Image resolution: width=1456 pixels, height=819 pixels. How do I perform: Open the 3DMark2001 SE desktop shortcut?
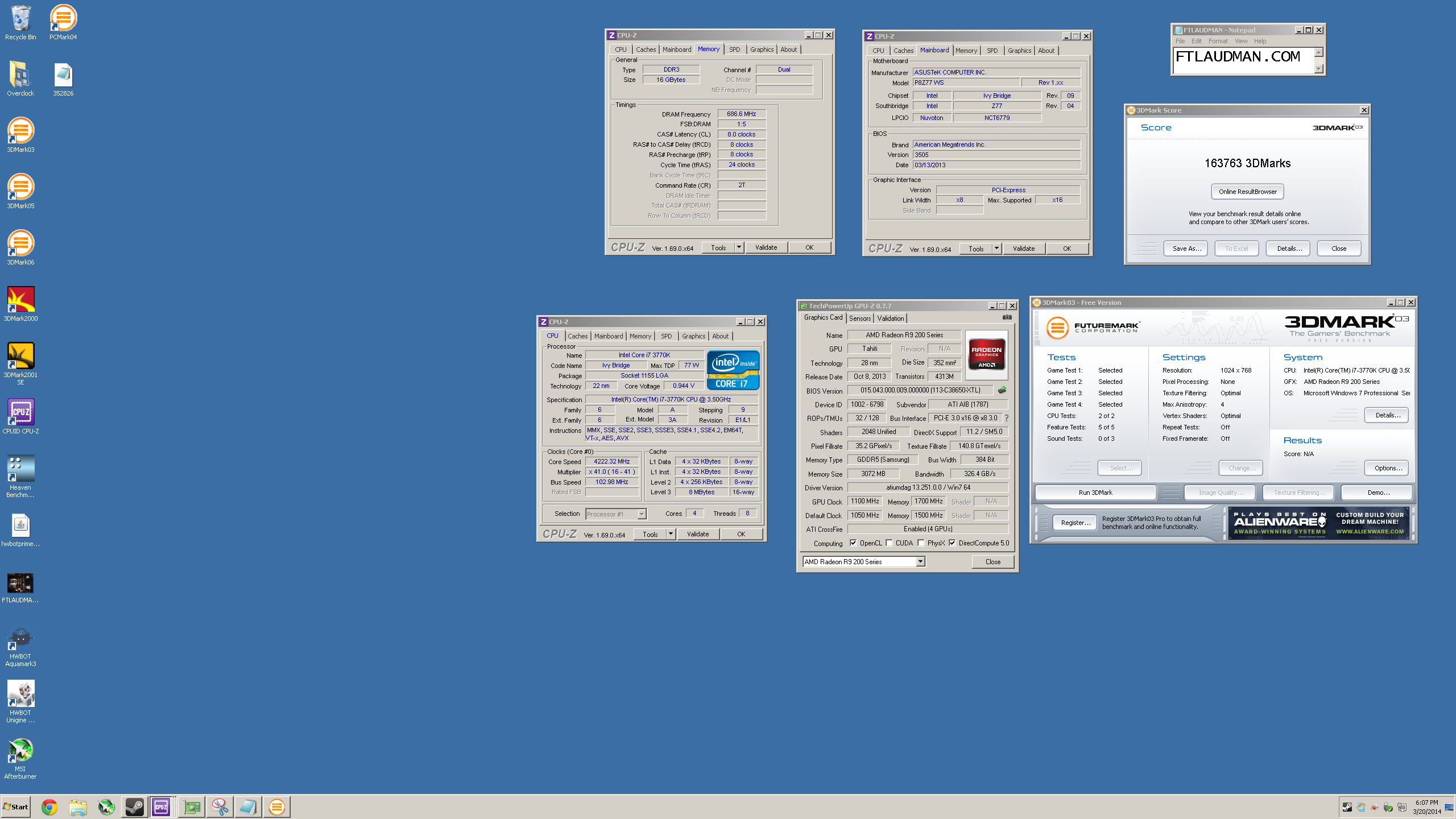pos(20,364)
